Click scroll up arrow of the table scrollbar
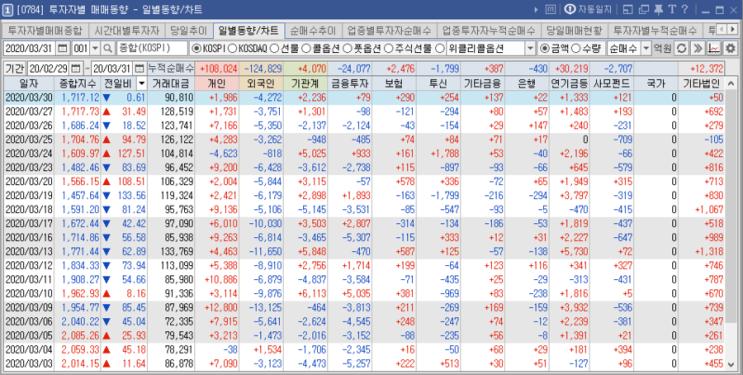 click(x=730, y=83)
